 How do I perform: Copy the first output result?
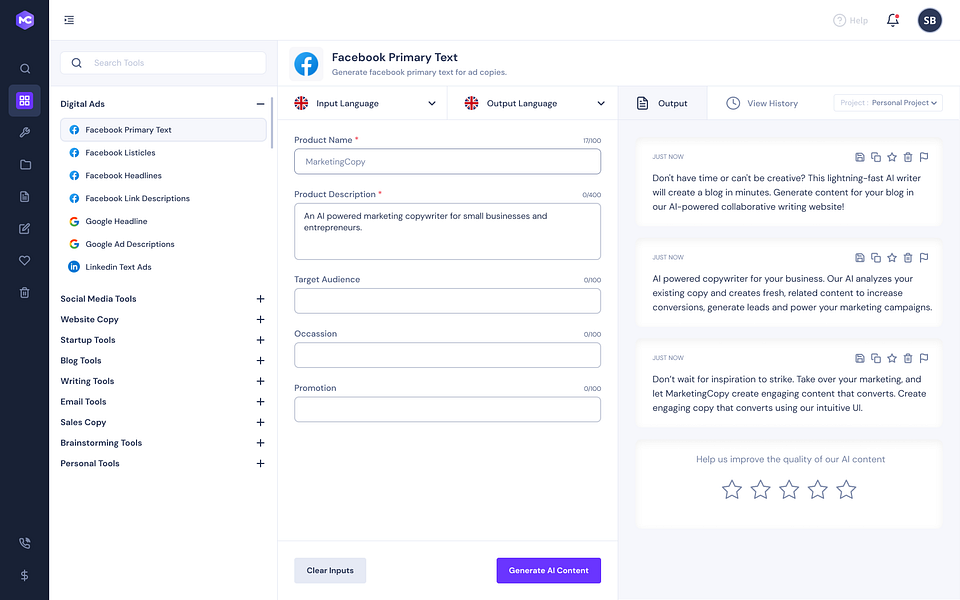click(x=876, y=157)
